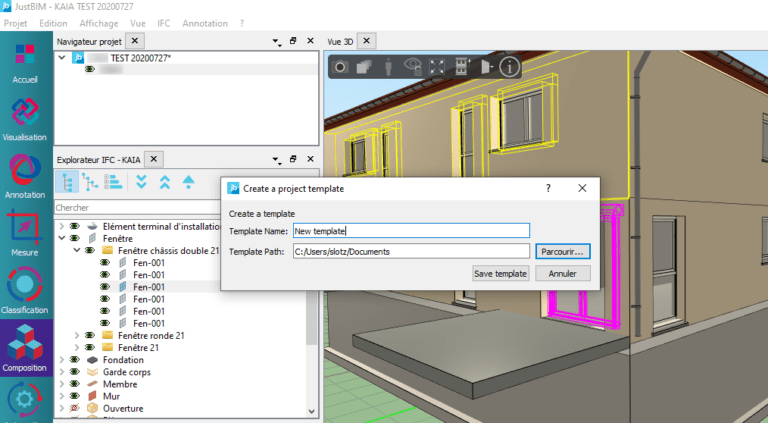768x423 pixels.
Task: Show information with the circled i icon
Action: point(509,67)
